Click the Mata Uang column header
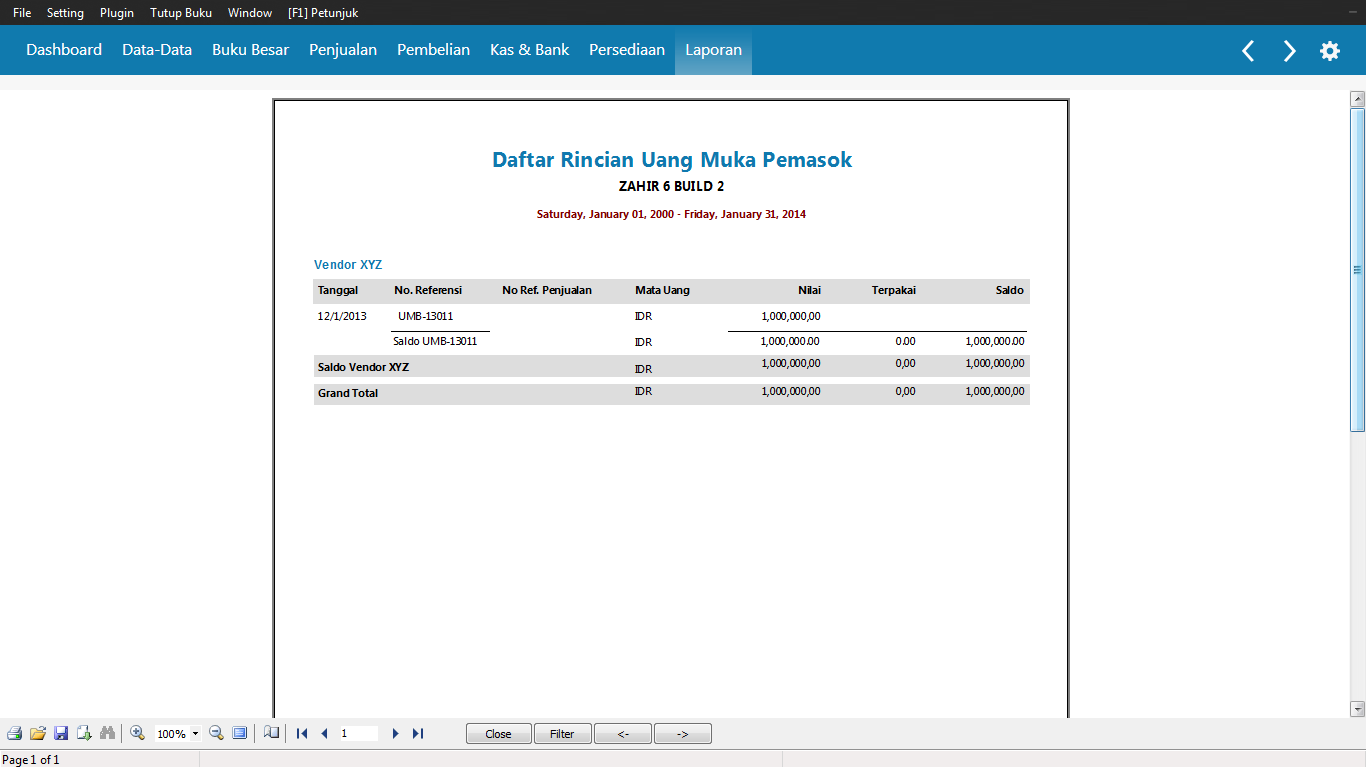The width and height of the screenshot is (1366, 768). tap(662, 290)
